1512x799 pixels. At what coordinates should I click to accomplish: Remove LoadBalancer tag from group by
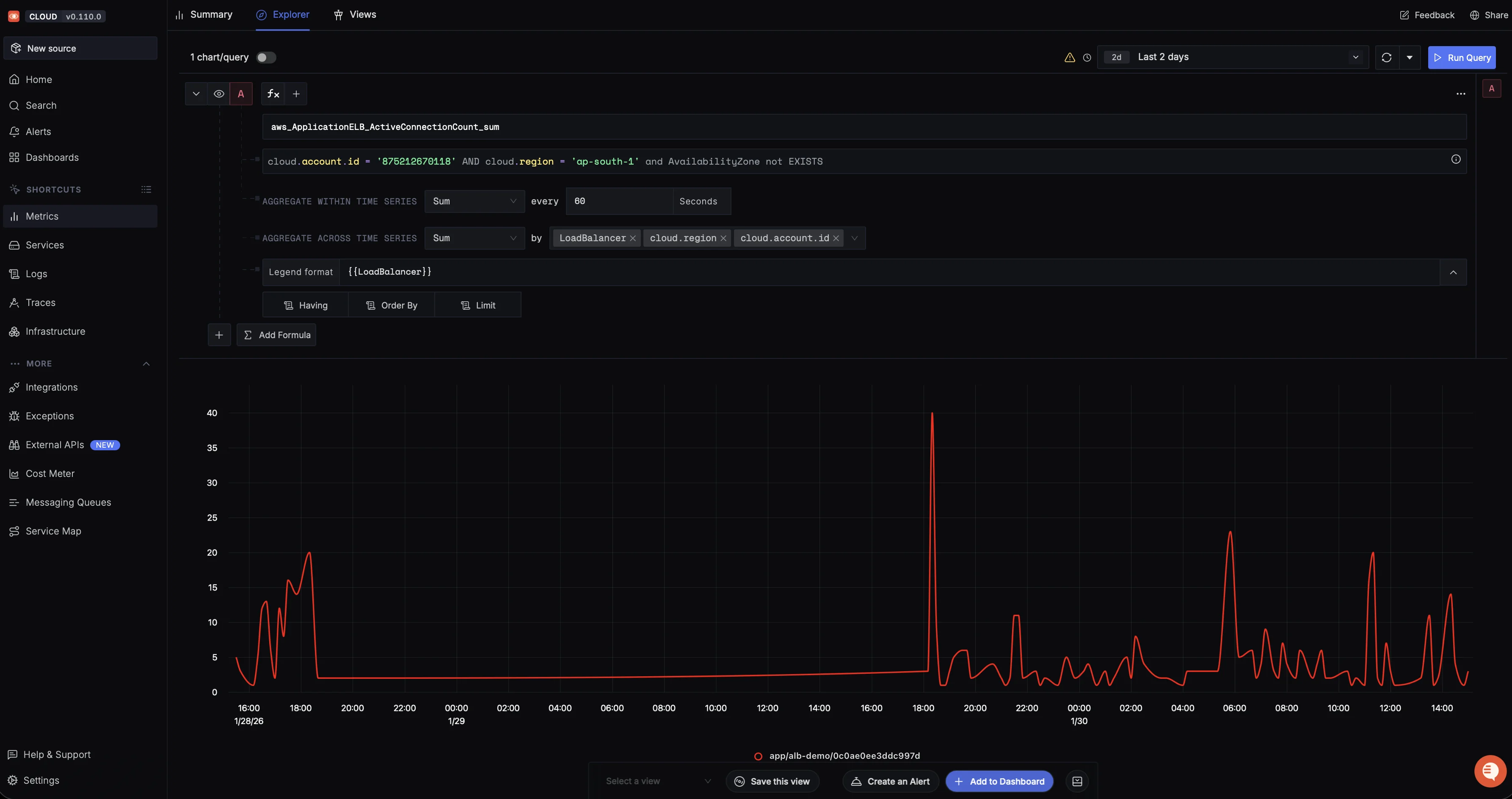[633, 238]
